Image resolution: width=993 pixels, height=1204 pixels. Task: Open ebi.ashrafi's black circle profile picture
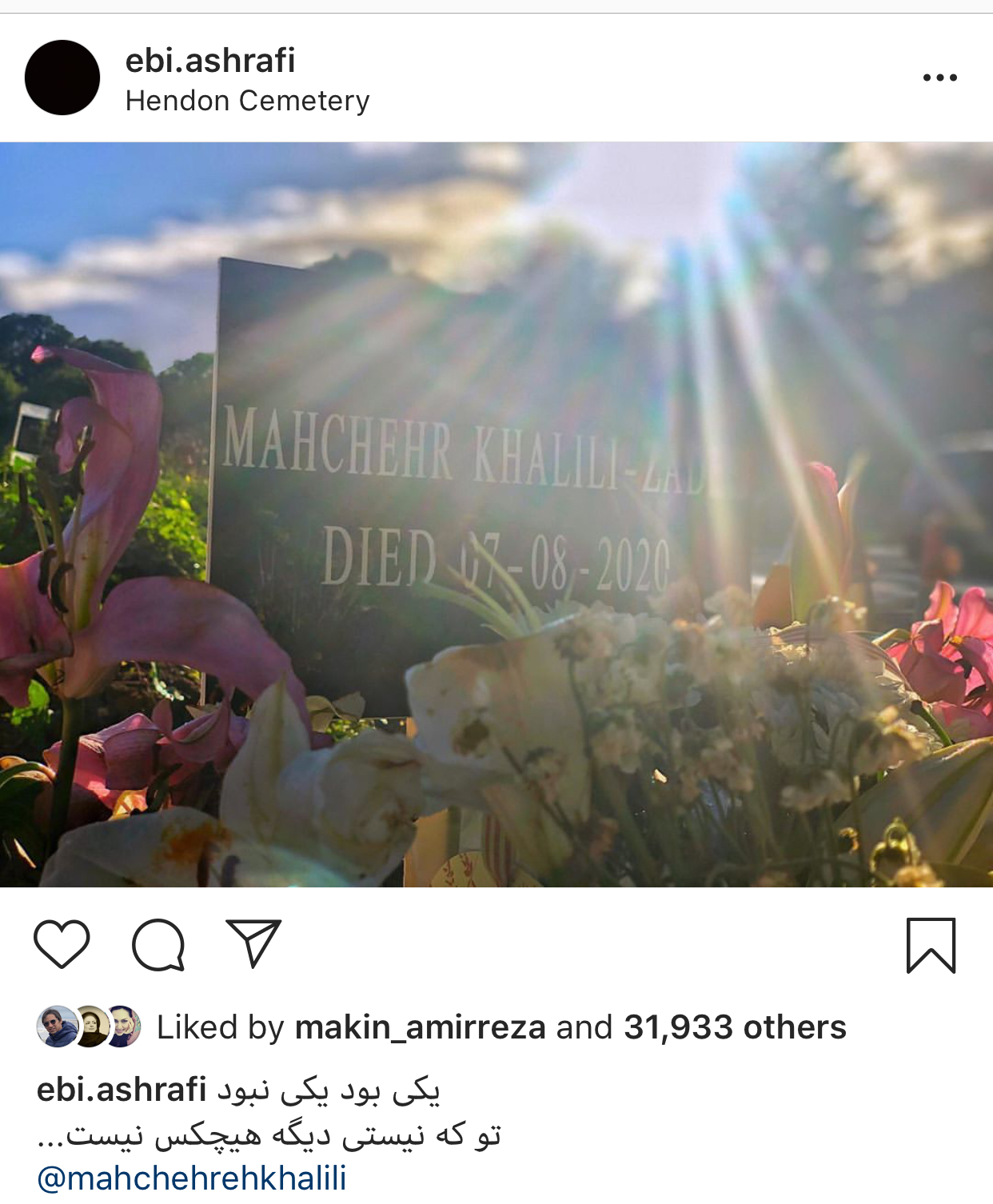tap(62, 78)
